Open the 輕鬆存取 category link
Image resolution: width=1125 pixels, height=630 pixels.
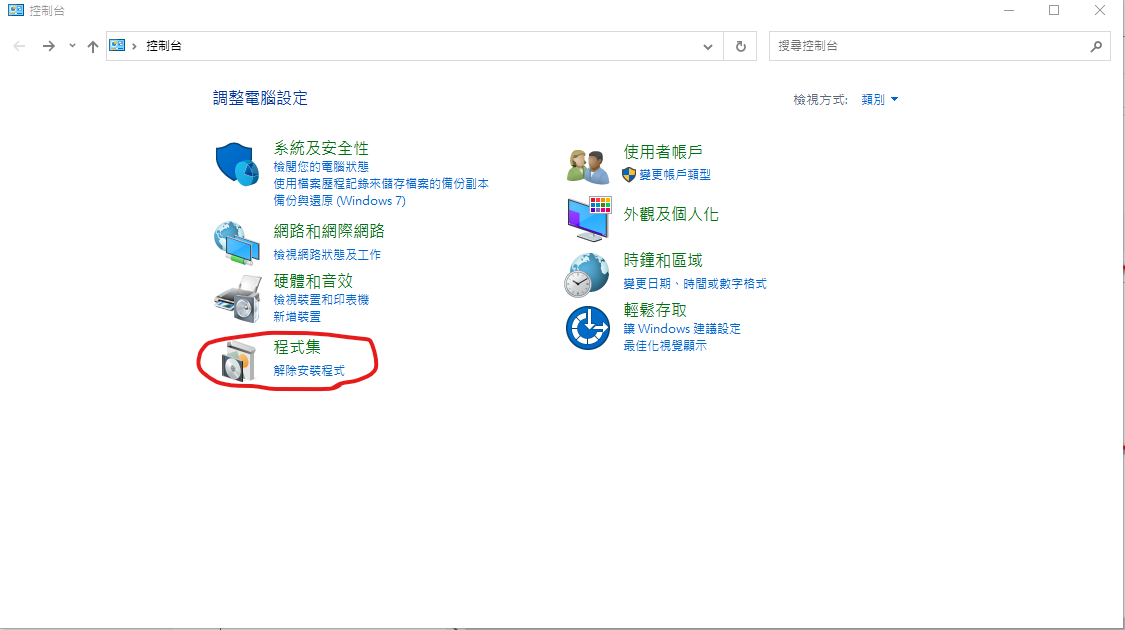(655, 310)
